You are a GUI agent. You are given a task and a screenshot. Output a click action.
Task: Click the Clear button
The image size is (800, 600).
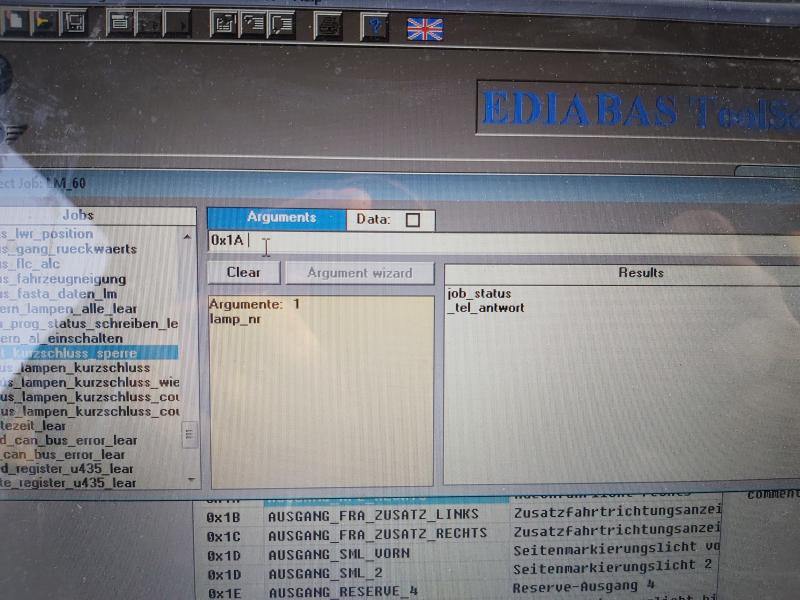244,272
